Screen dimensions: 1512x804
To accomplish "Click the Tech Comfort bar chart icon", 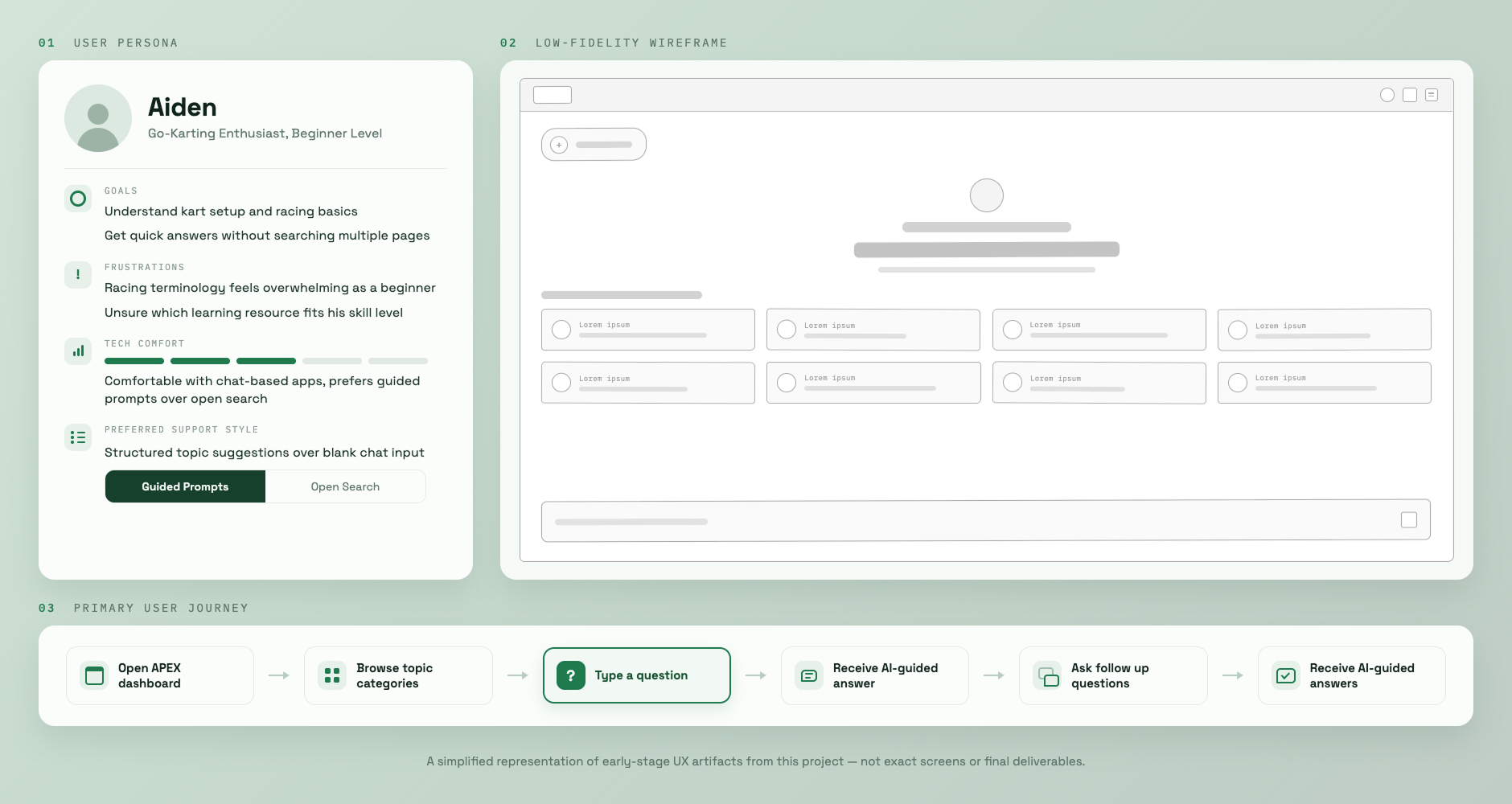I will point(78,351).
